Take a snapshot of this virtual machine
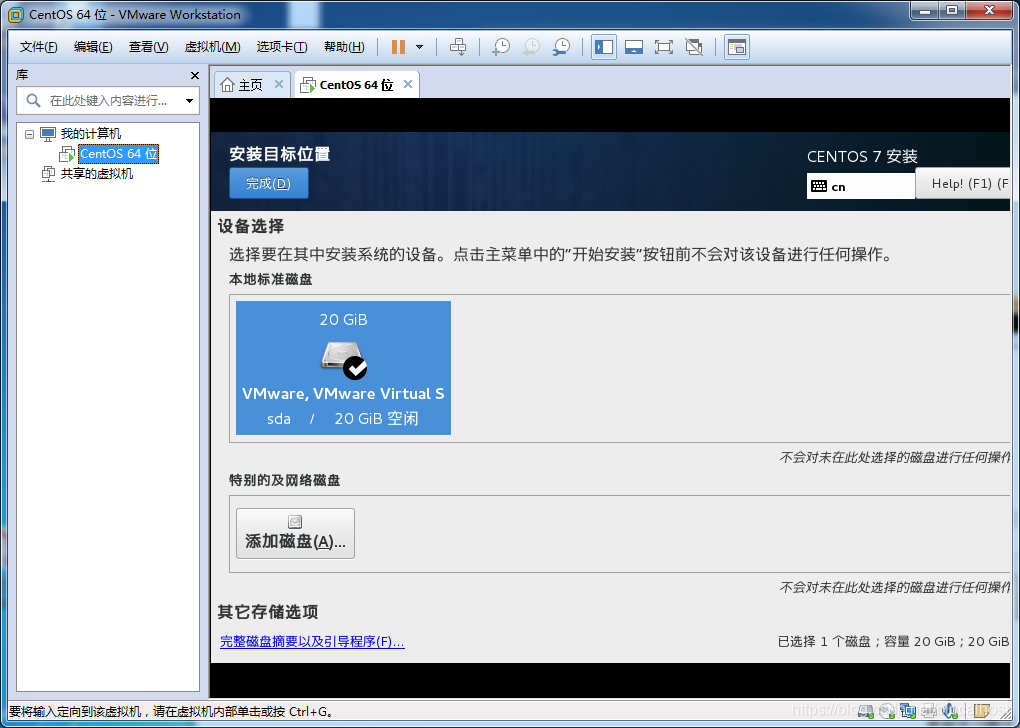 coord(501,47)
